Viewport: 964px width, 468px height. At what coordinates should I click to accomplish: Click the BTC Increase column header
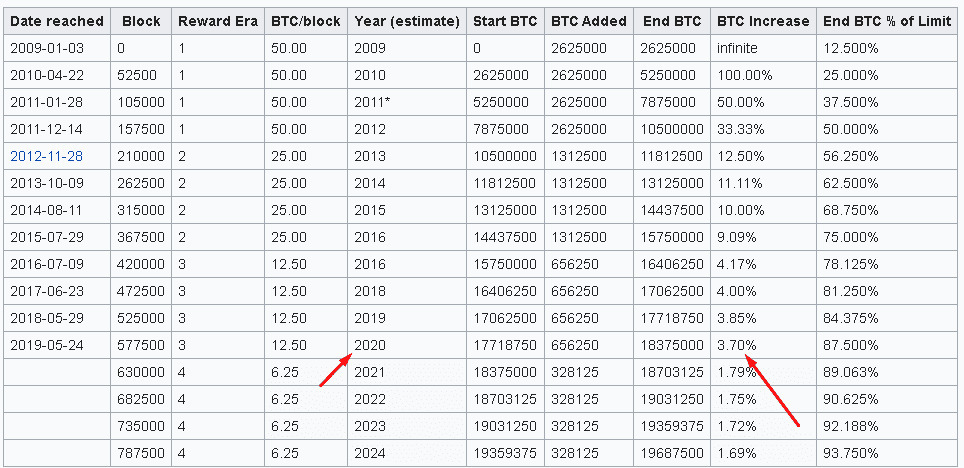click(x=761, y=21)
